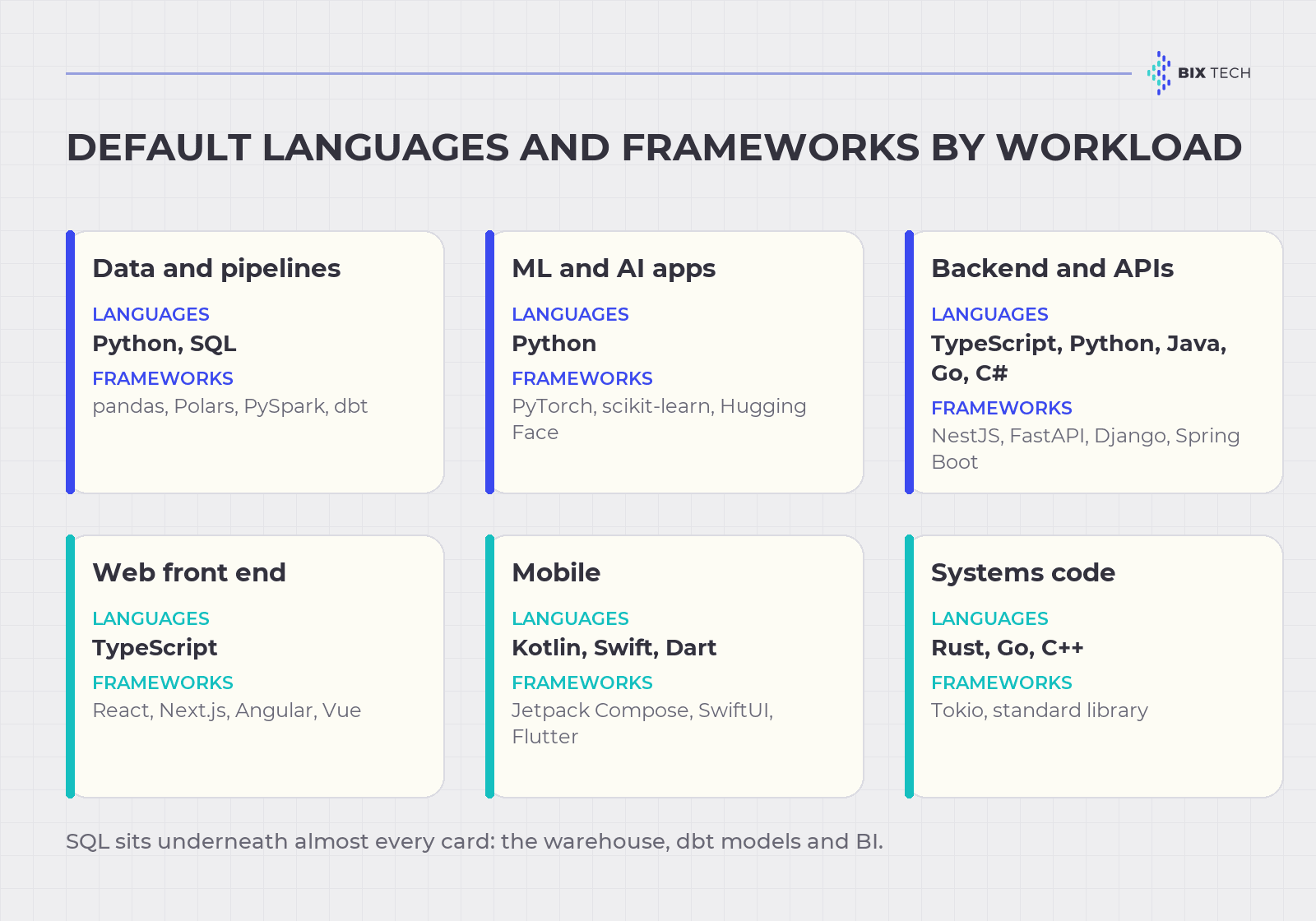Click LANGUAGES label in ML and AI apps card
1316x921 pixels.
(570, 314)
